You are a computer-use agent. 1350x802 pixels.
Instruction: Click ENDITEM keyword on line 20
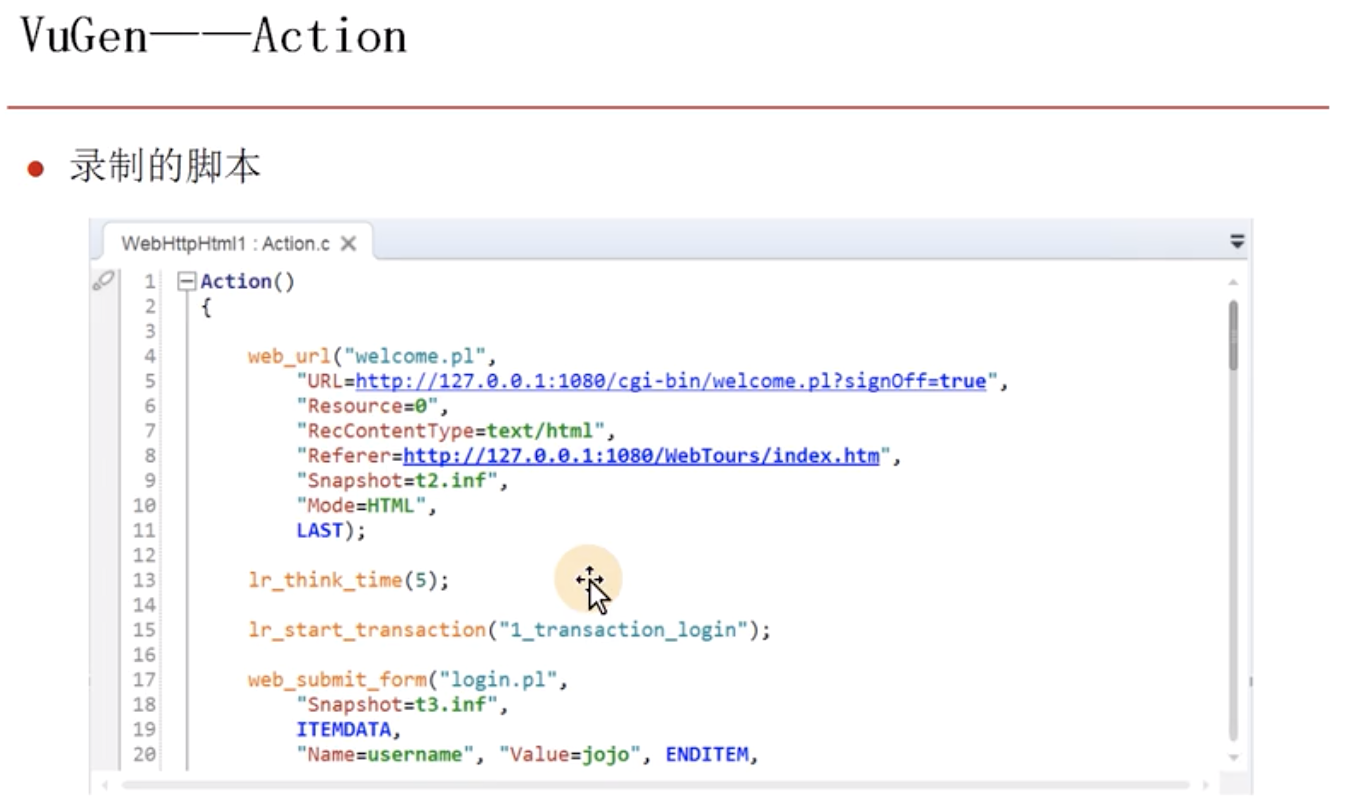(x=707, y=755)
